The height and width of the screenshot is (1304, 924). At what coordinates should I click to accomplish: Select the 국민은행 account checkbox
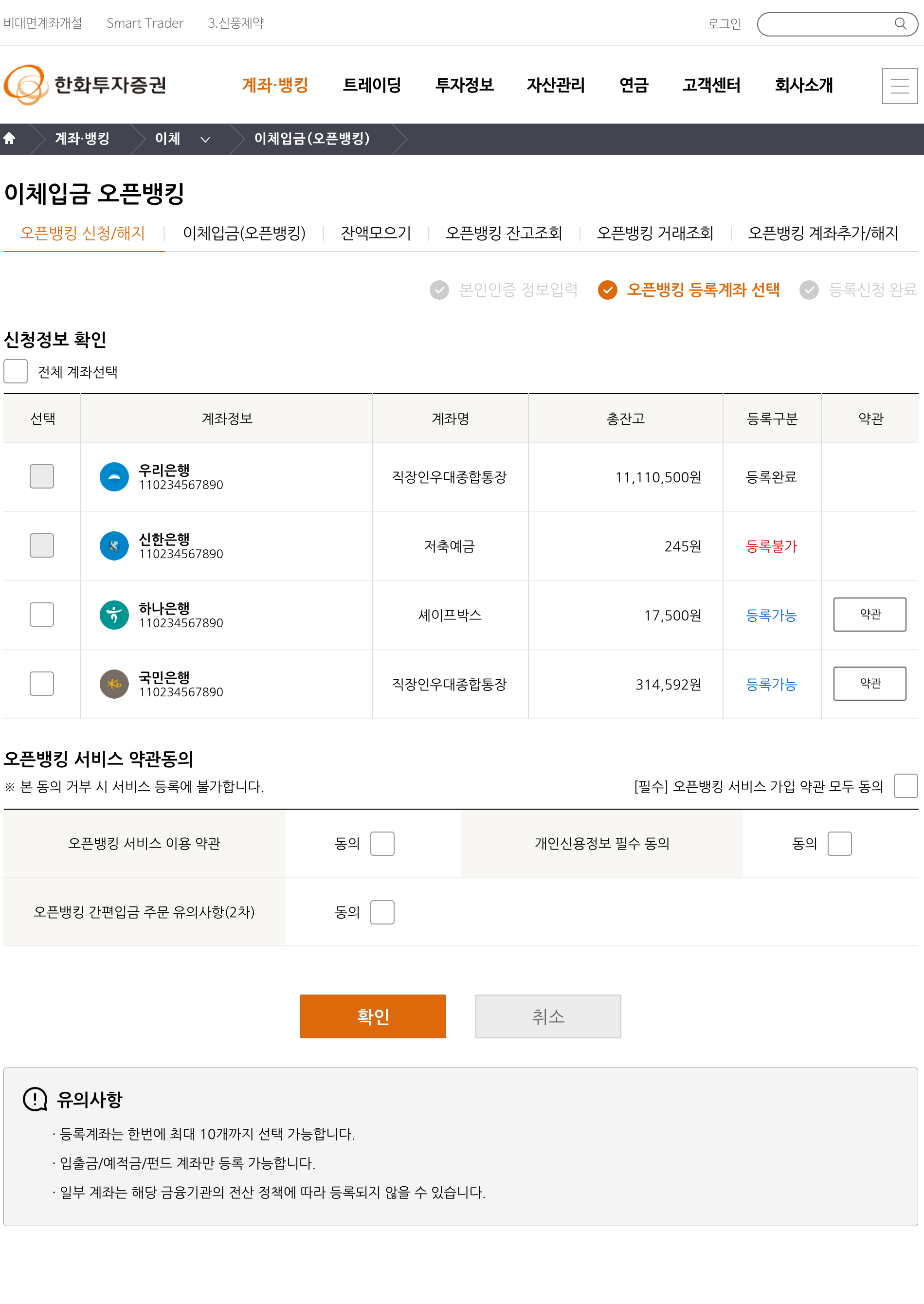41,684
